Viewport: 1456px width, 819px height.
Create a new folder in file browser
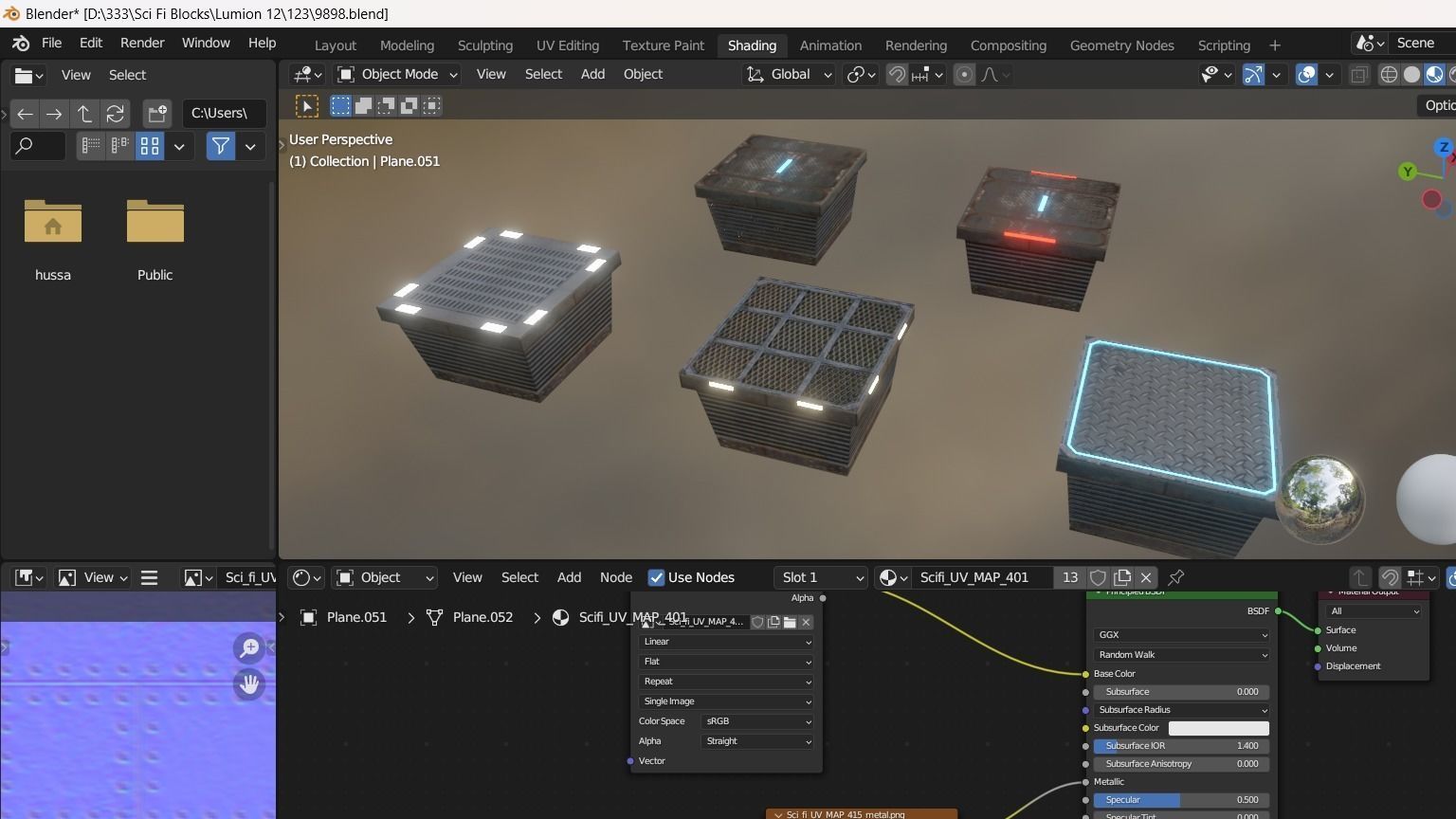(157, 114)
